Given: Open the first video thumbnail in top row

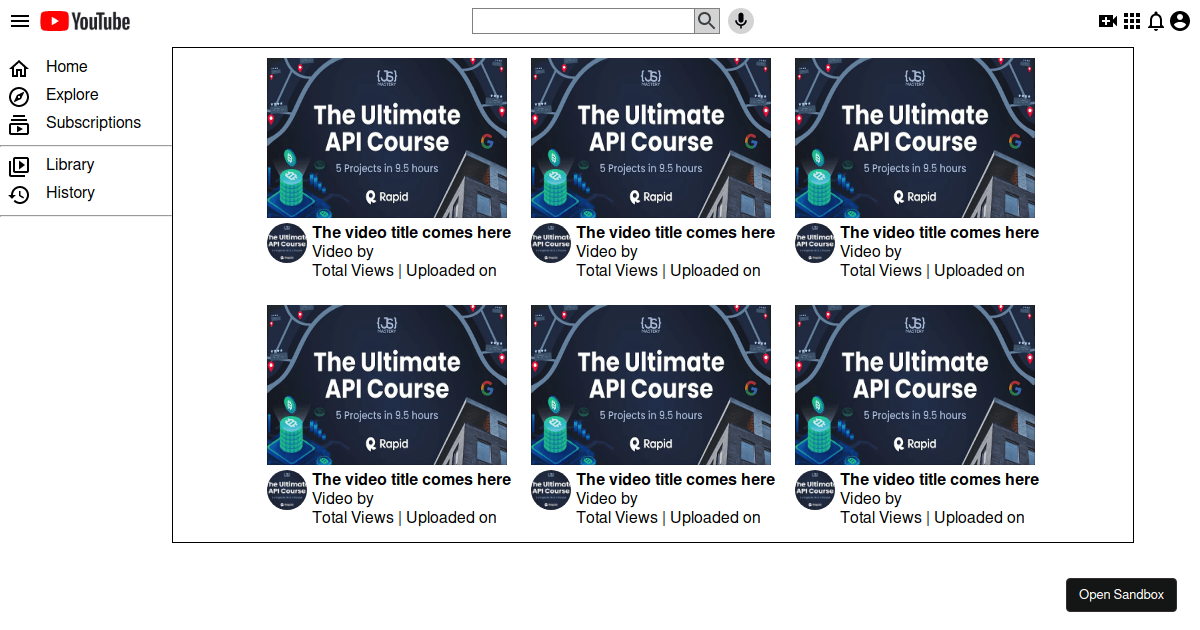Looking at the screenshot, I should click(x=387, y=138).
